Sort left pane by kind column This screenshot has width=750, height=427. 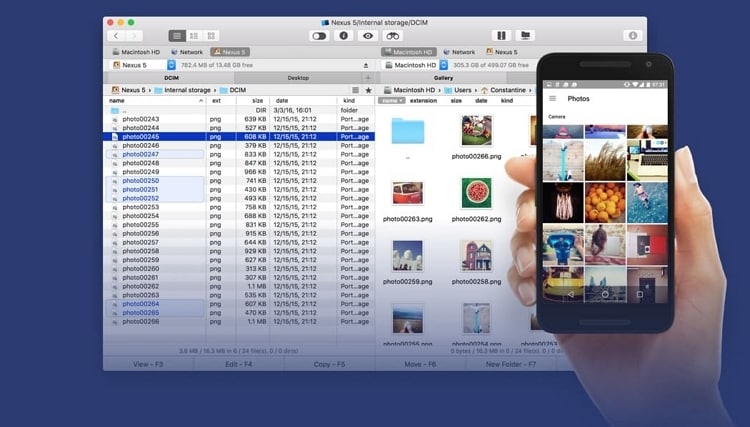[355, 101]
